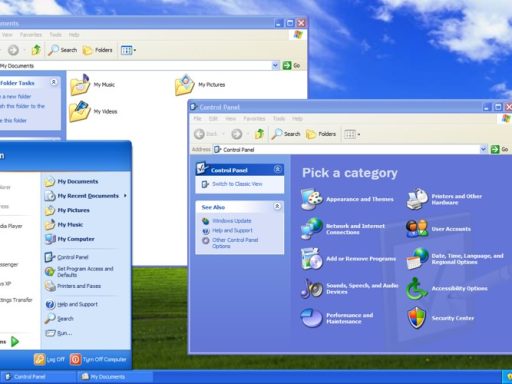Open the Network and Internet Connections icon

(312, 229)
